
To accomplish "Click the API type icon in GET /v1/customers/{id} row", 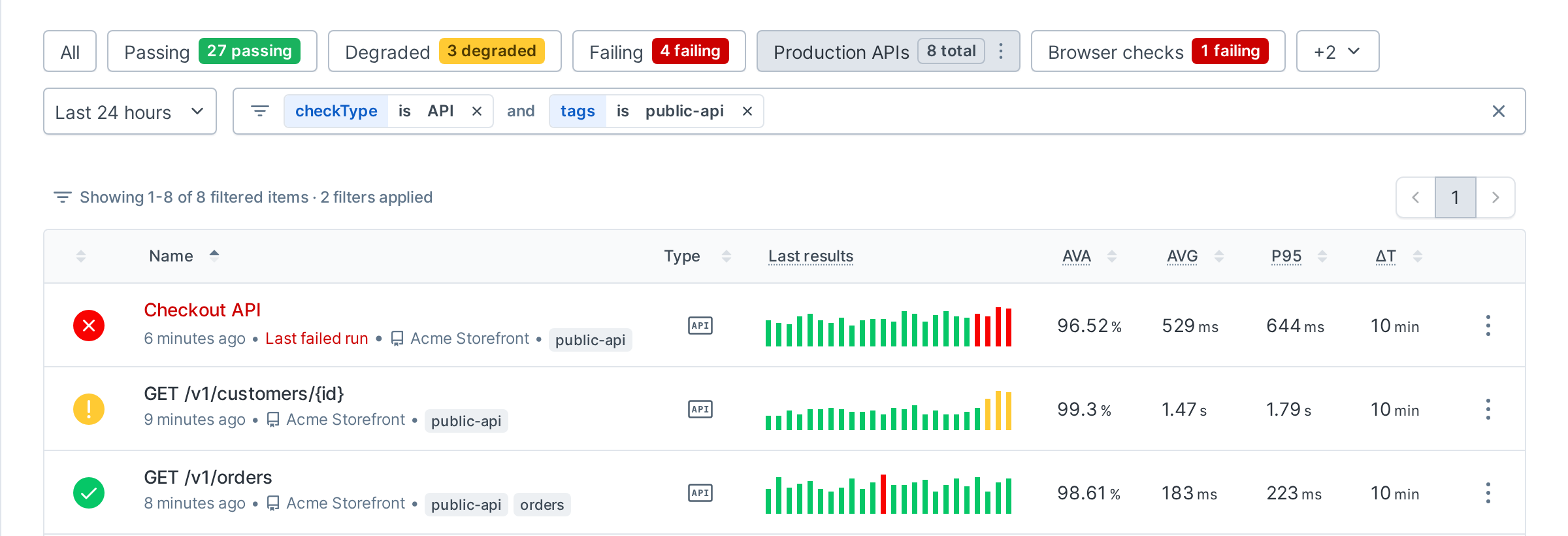I will tap(700, 409).
